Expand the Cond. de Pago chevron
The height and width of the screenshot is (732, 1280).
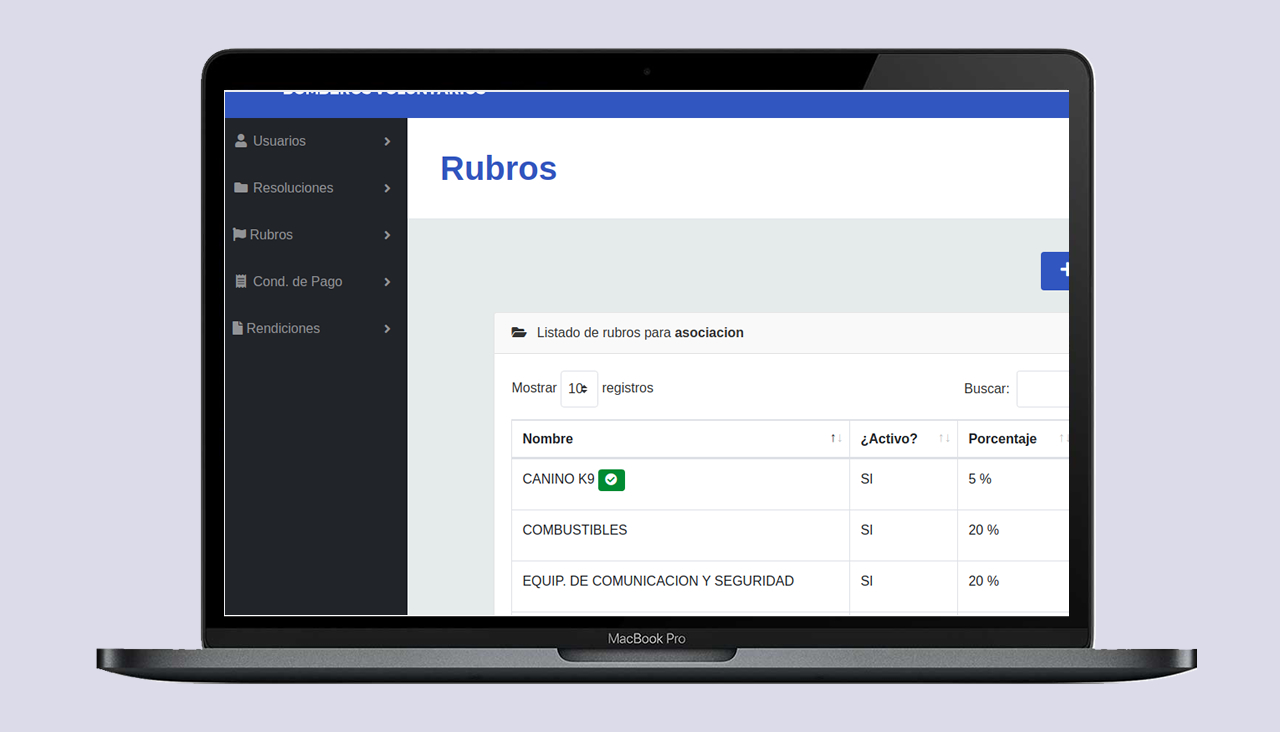click(x=387, y=283)
